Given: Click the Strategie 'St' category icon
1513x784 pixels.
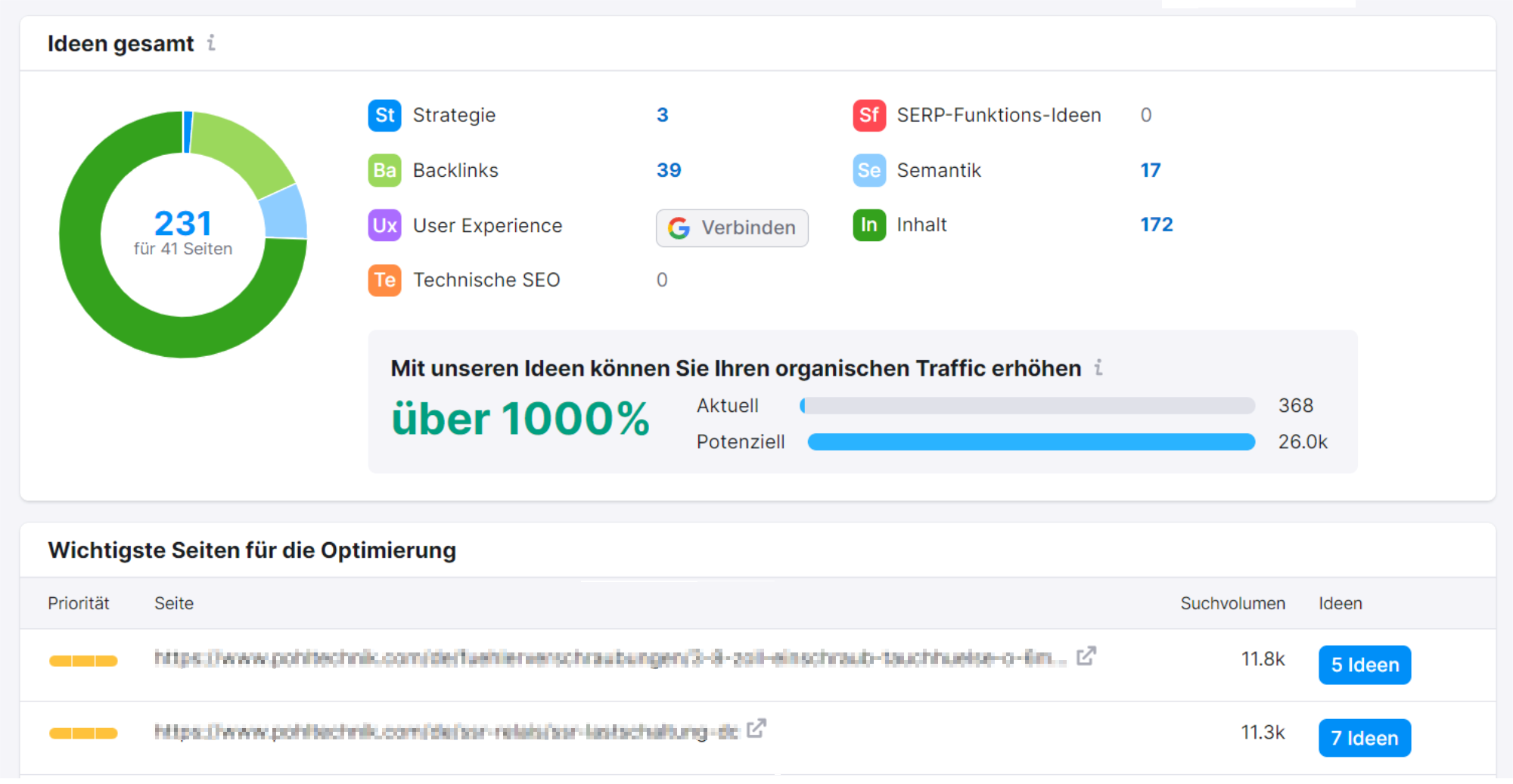Looking at the screenshot, I should 384,115.
